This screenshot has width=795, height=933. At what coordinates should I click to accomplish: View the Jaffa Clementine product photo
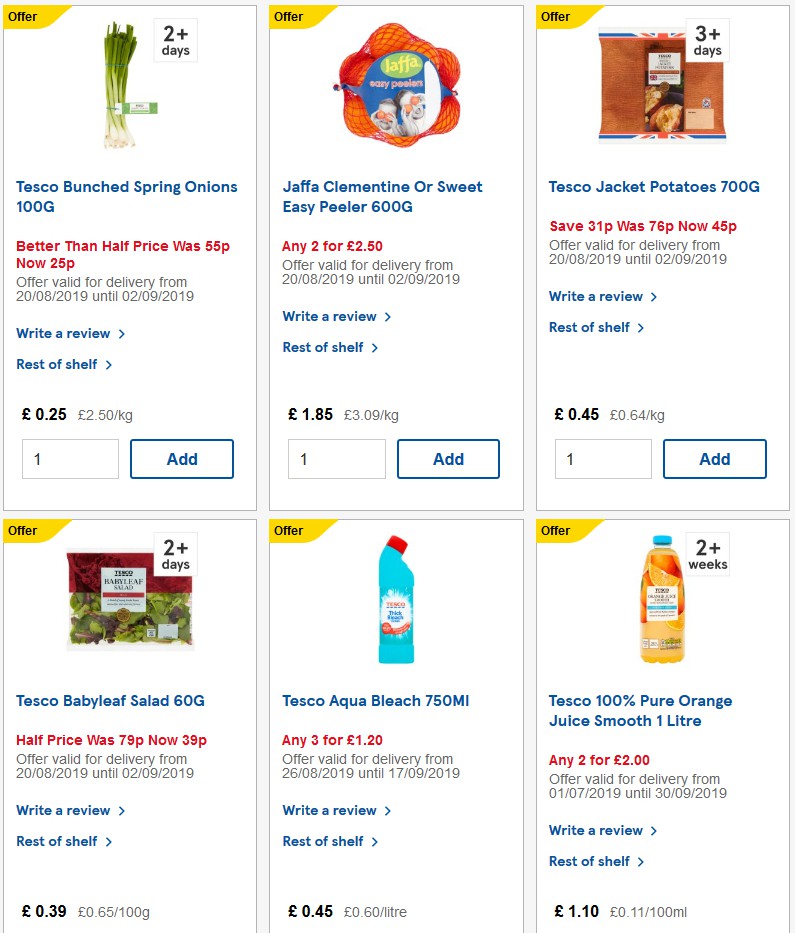[394, 85]
